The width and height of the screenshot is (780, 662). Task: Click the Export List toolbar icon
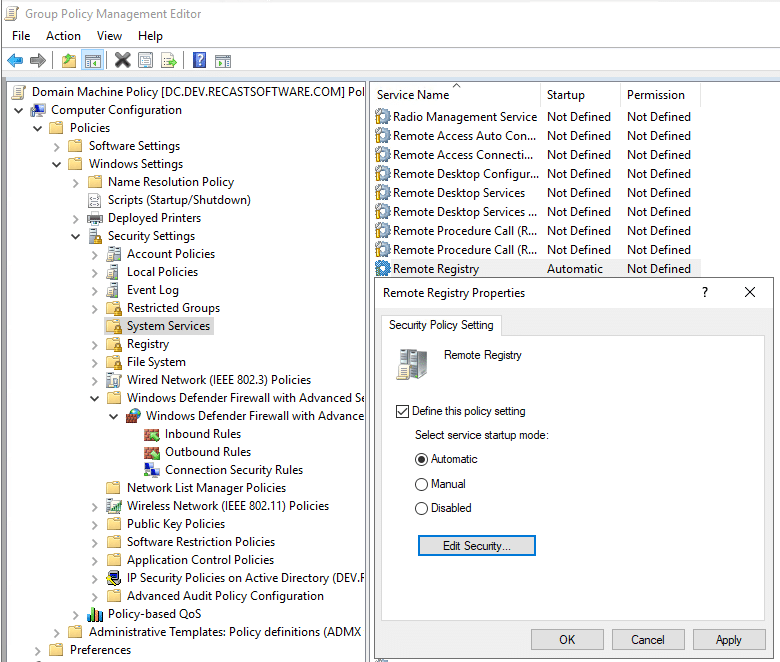(x=169, y=60)
